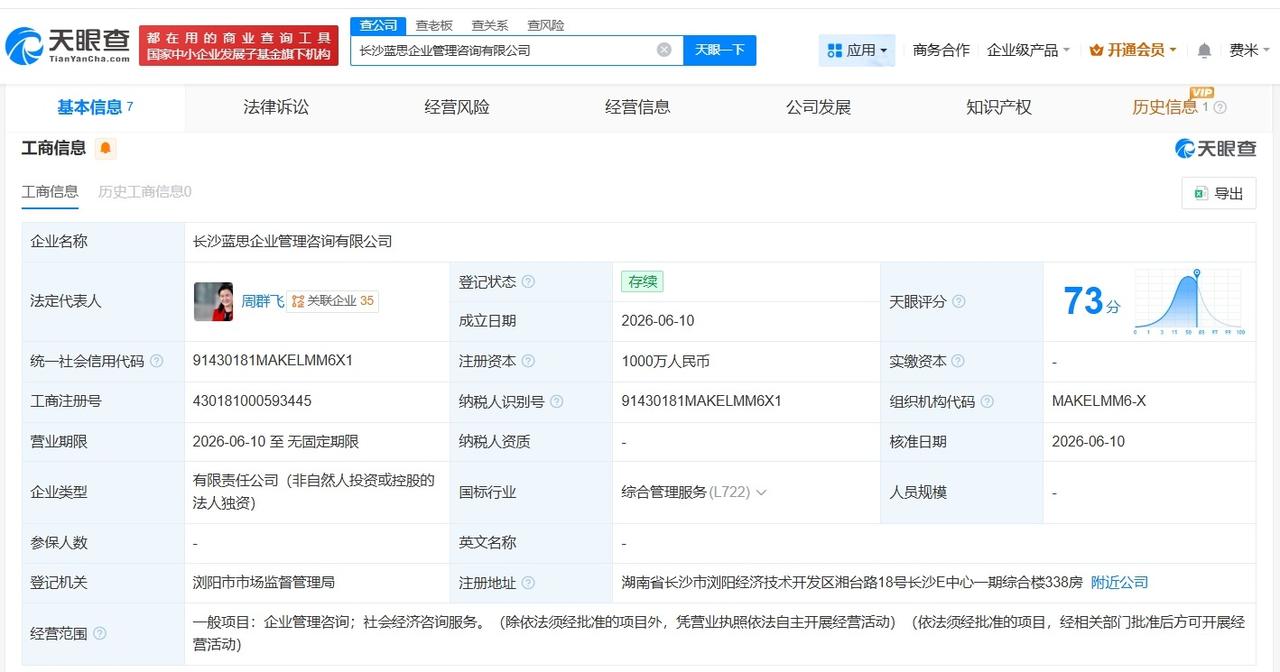
Task: Select credit code 91430181MAKELMM6X1 in 统一社会信用代码 row
Action: [x=272, y=361]
